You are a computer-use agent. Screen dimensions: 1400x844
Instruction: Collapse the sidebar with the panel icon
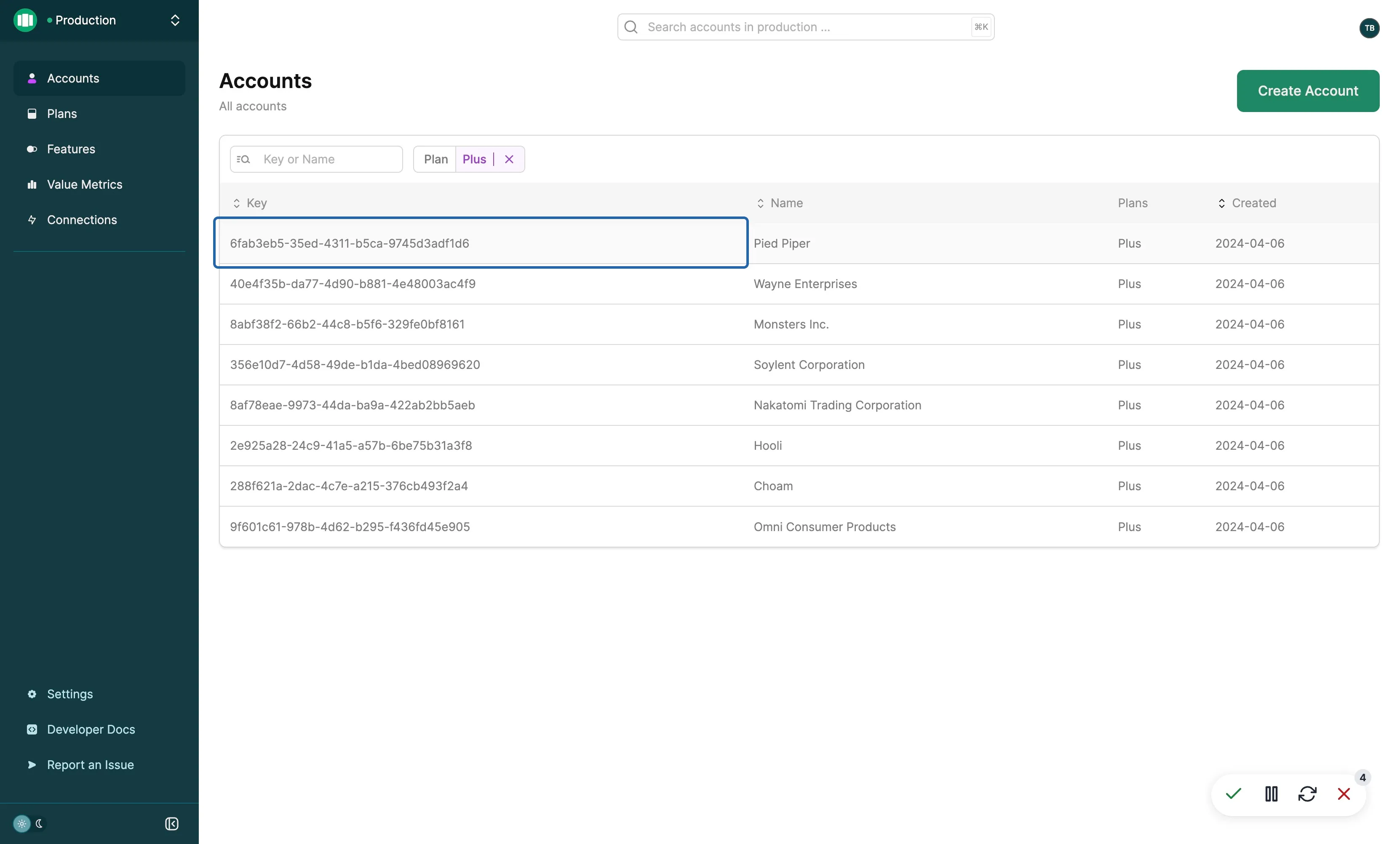coord(171,823)
